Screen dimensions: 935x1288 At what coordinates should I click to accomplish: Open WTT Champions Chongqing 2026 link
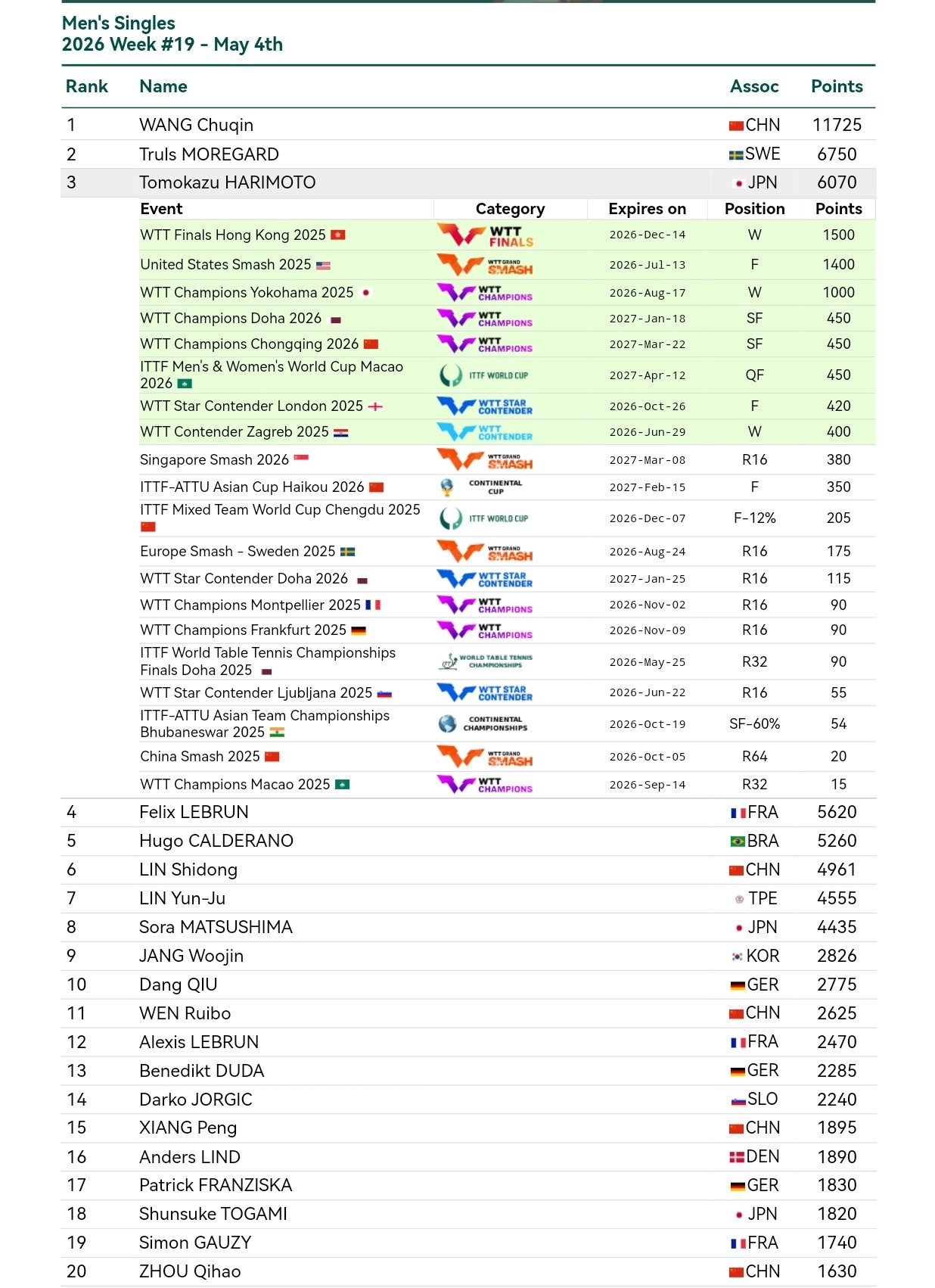[250, 344]
